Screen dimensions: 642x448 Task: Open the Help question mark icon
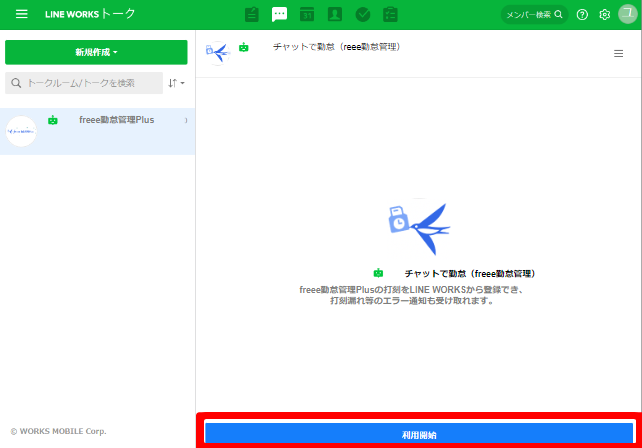pos(582,15)
